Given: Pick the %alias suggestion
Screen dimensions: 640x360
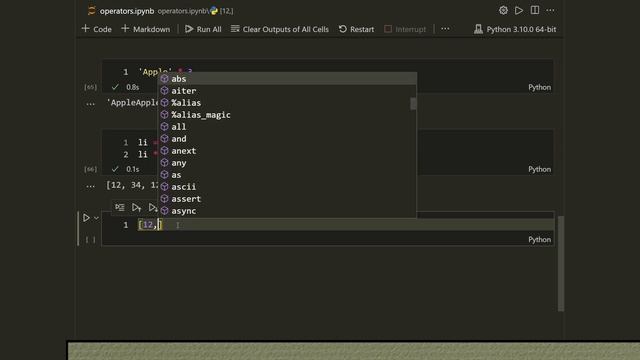Looking at the screenshot, I should coord(287,103).
